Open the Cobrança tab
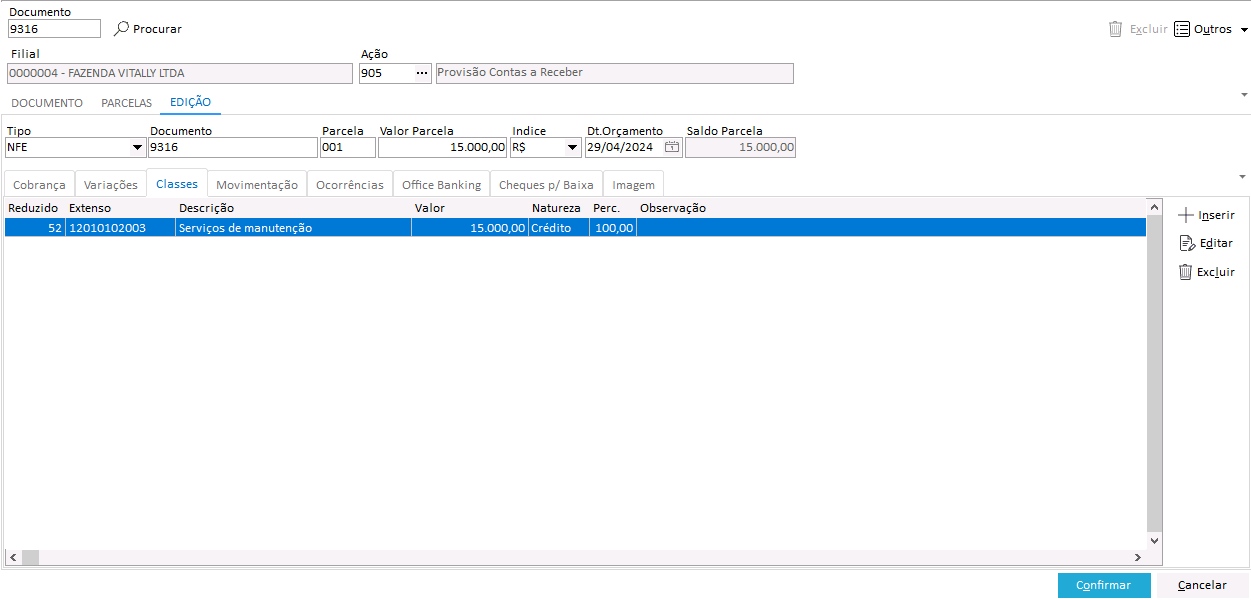This screenshot has height=600, width=1251. [x=39, y=184]
